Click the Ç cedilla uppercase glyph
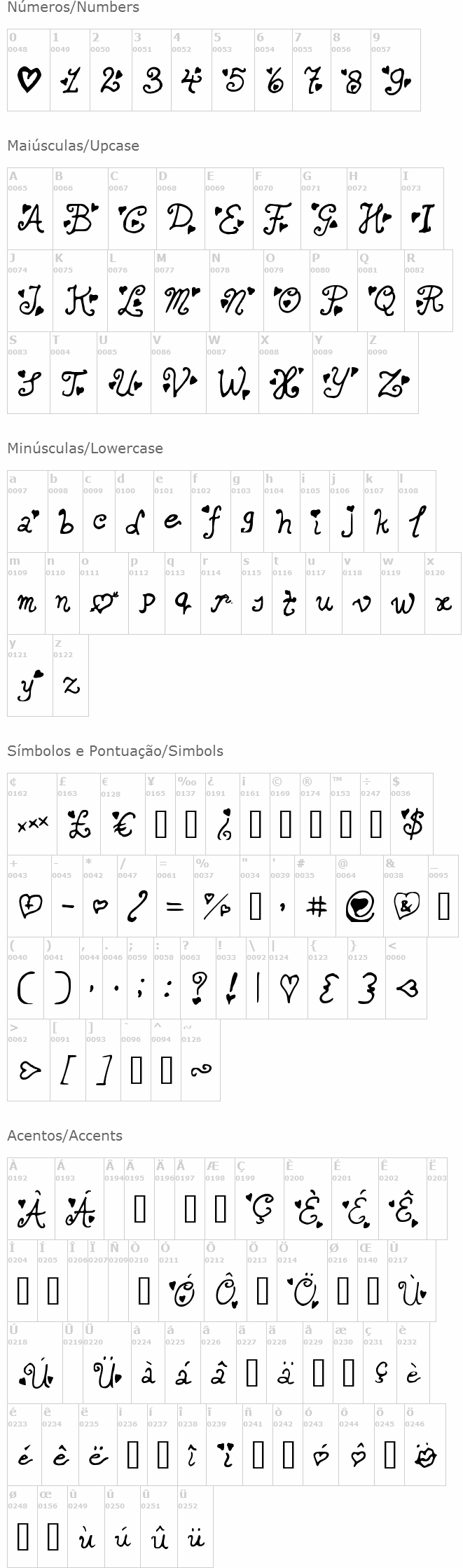 [260, 1209]
